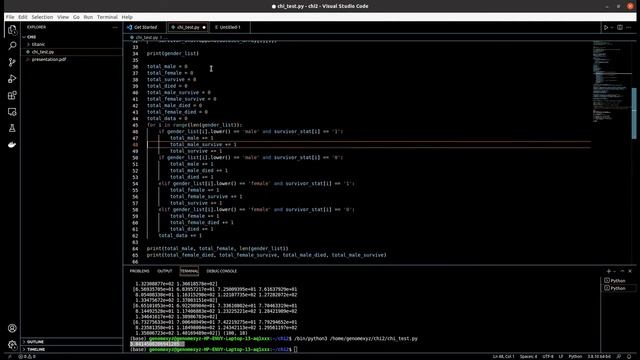The width and height of the screenshot is (640, 360).
Task: Click the Python language mode indicator
Action: click(x=575, y=356)
